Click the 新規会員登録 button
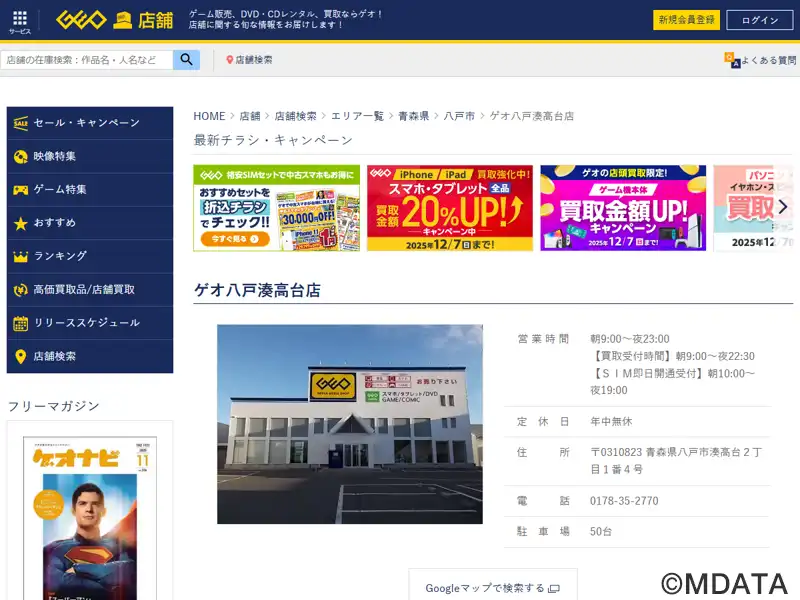 point(686,20)
